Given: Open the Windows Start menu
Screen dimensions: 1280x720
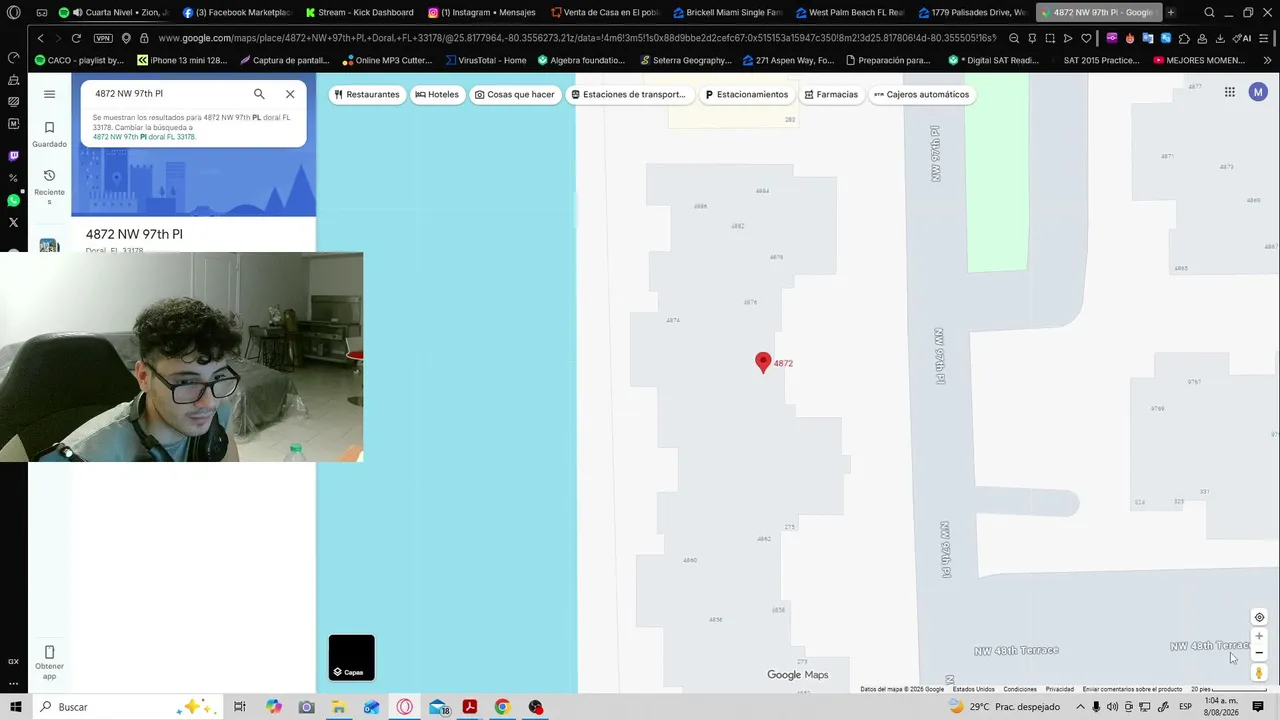Looking at the screenshot, I should (x=16, y=707).
